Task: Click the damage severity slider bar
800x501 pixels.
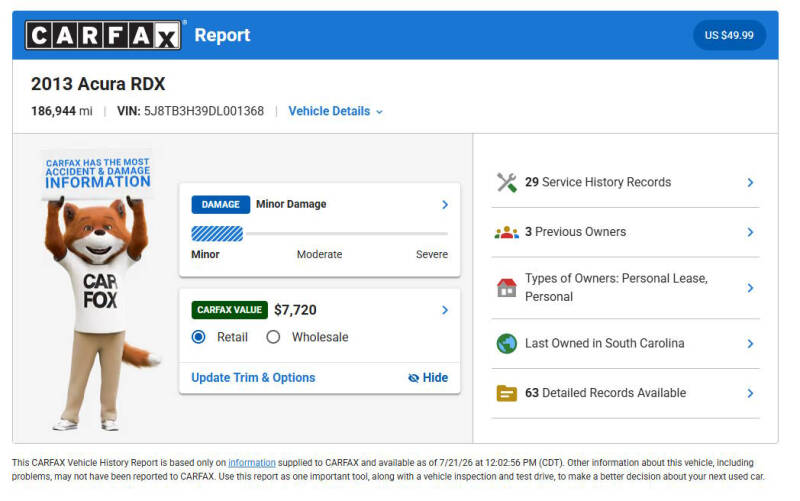Action: click(319, 234)
